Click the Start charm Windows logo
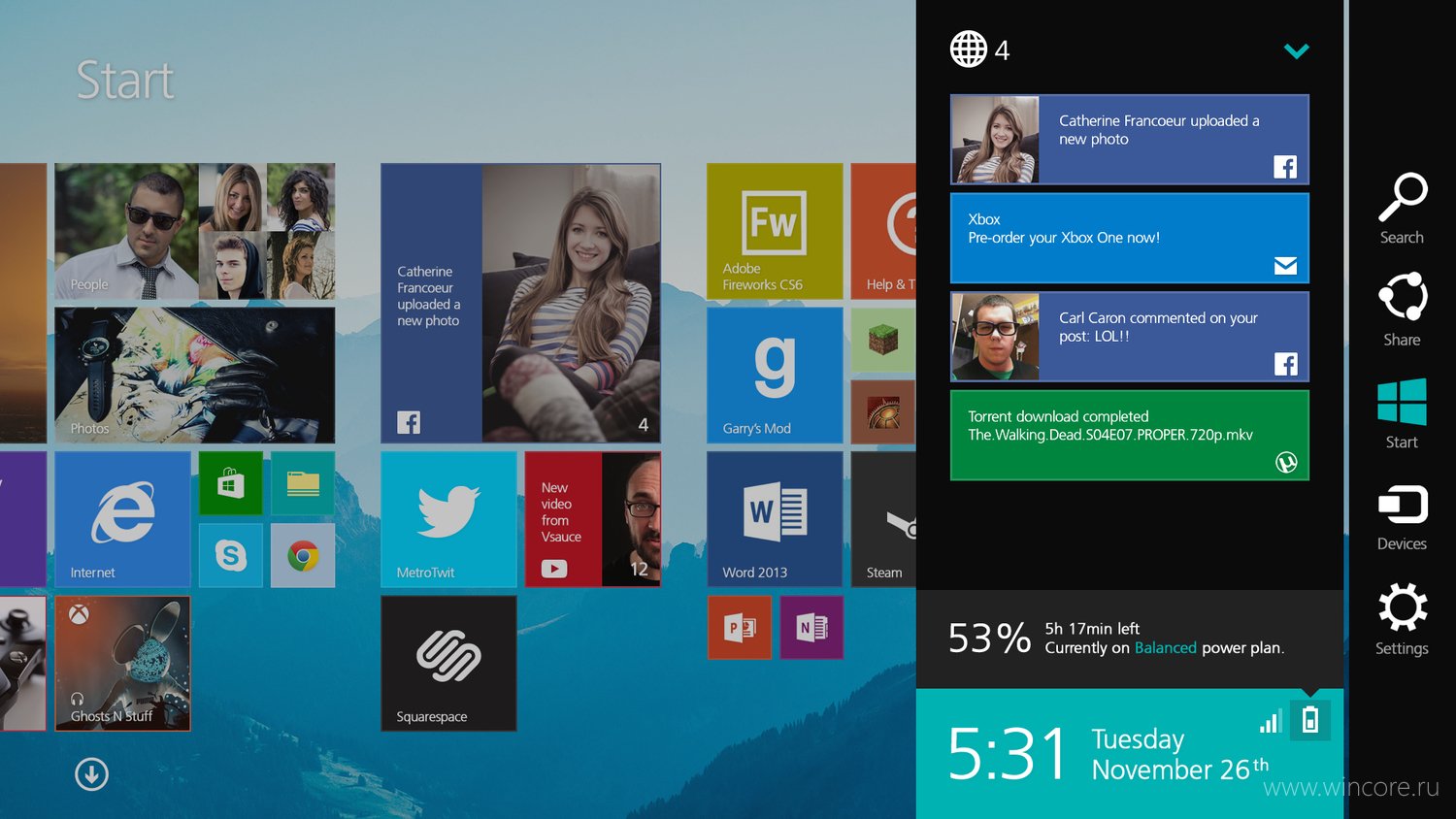Screen dimensions: 1456x819 [1402, 402]
